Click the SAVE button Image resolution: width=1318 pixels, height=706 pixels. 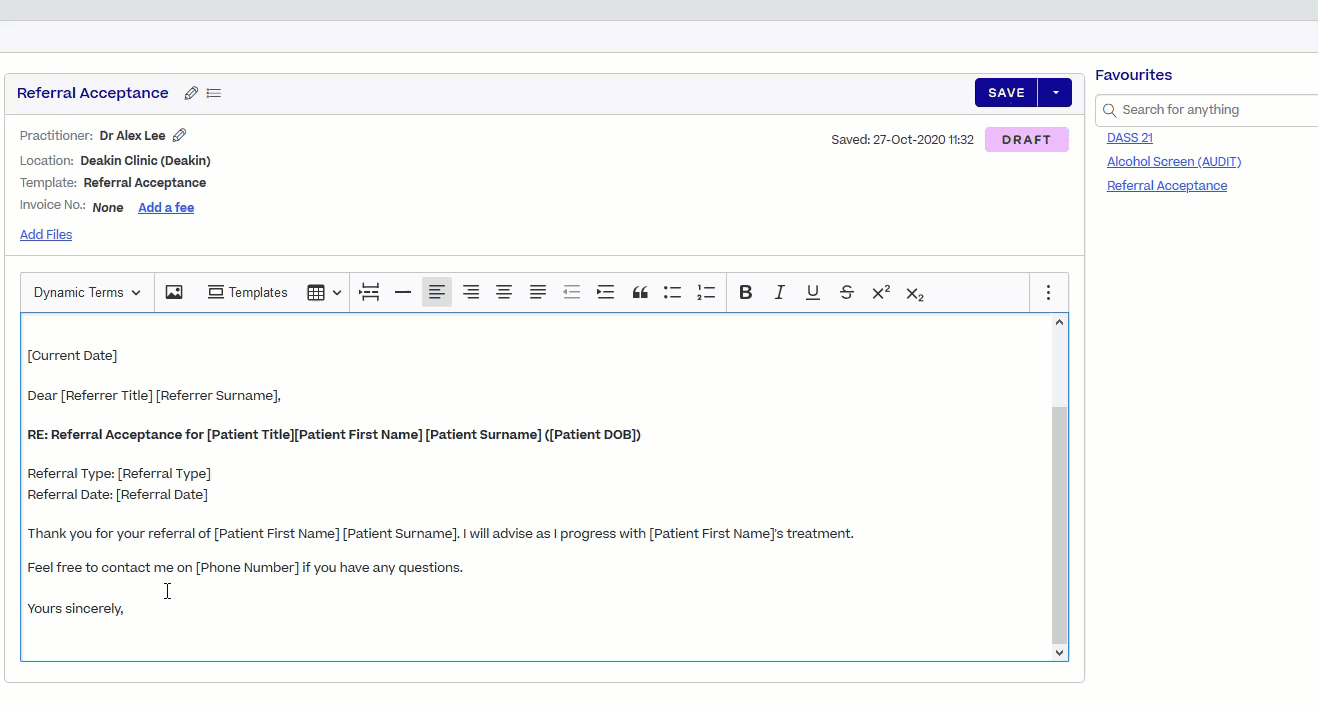tap(1006, 93)
